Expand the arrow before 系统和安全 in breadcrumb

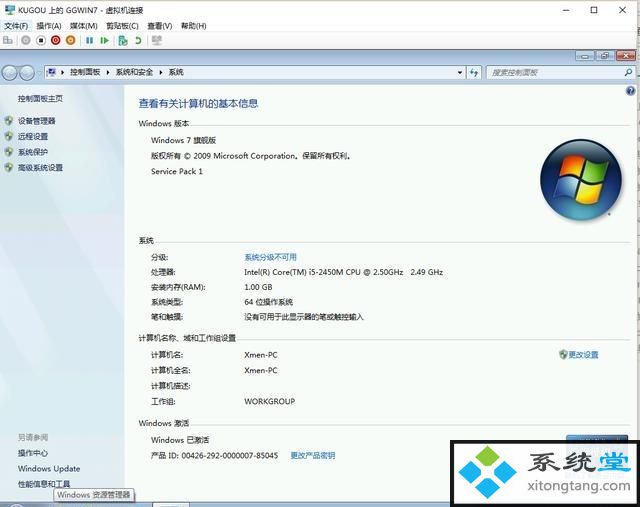point(108,72)
